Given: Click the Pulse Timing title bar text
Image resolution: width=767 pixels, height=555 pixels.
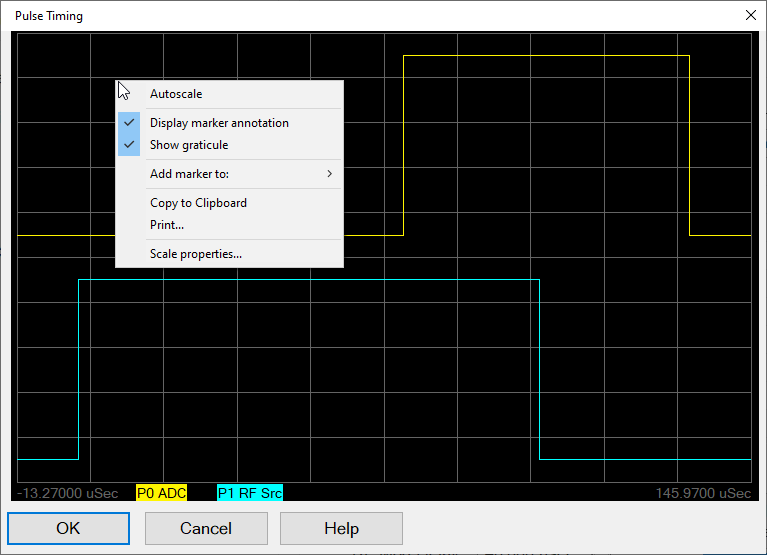Looking at the screenshot, I should coord(49,16).
